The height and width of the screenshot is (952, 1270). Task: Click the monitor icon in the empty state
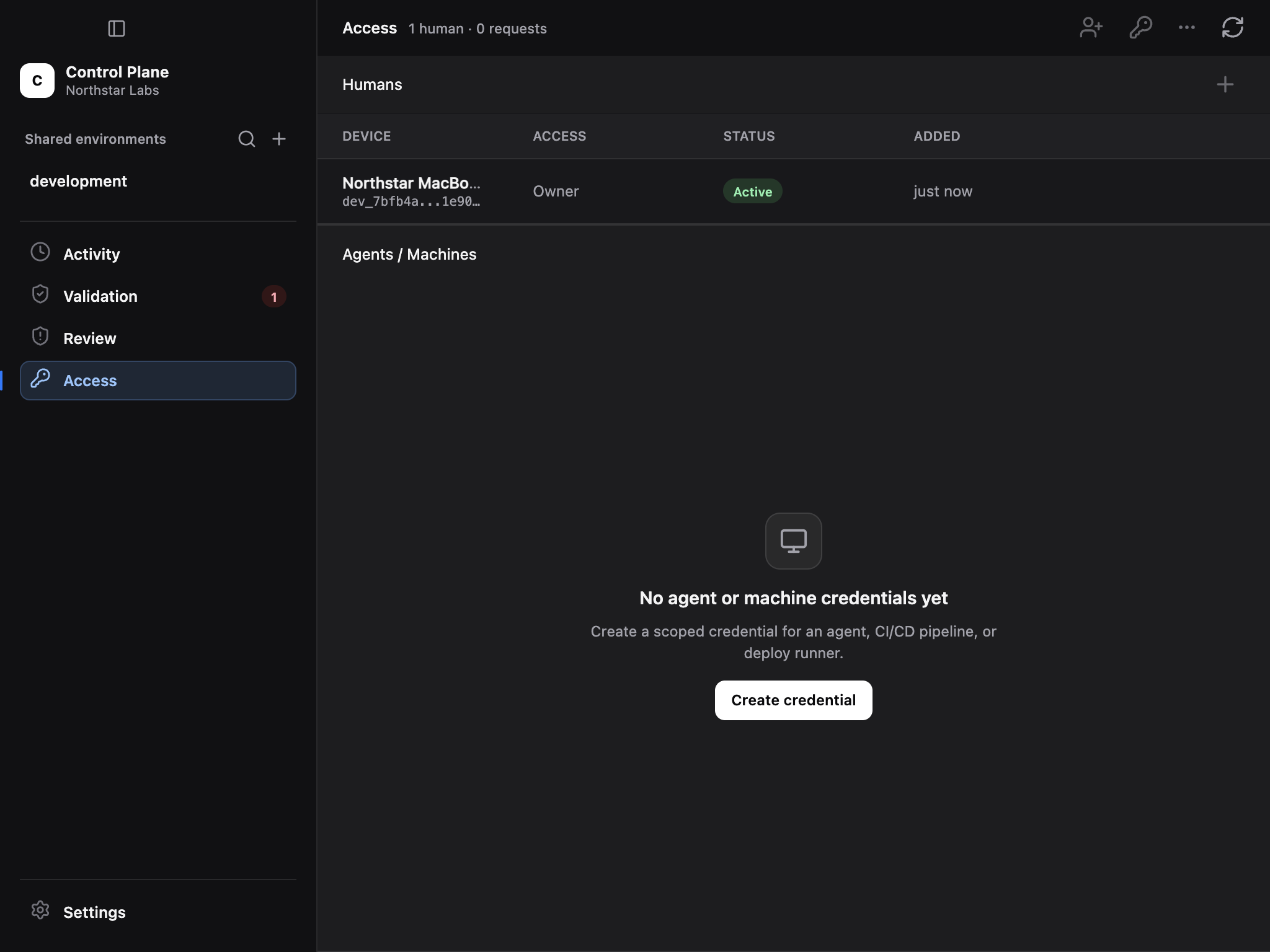(794, 541)
